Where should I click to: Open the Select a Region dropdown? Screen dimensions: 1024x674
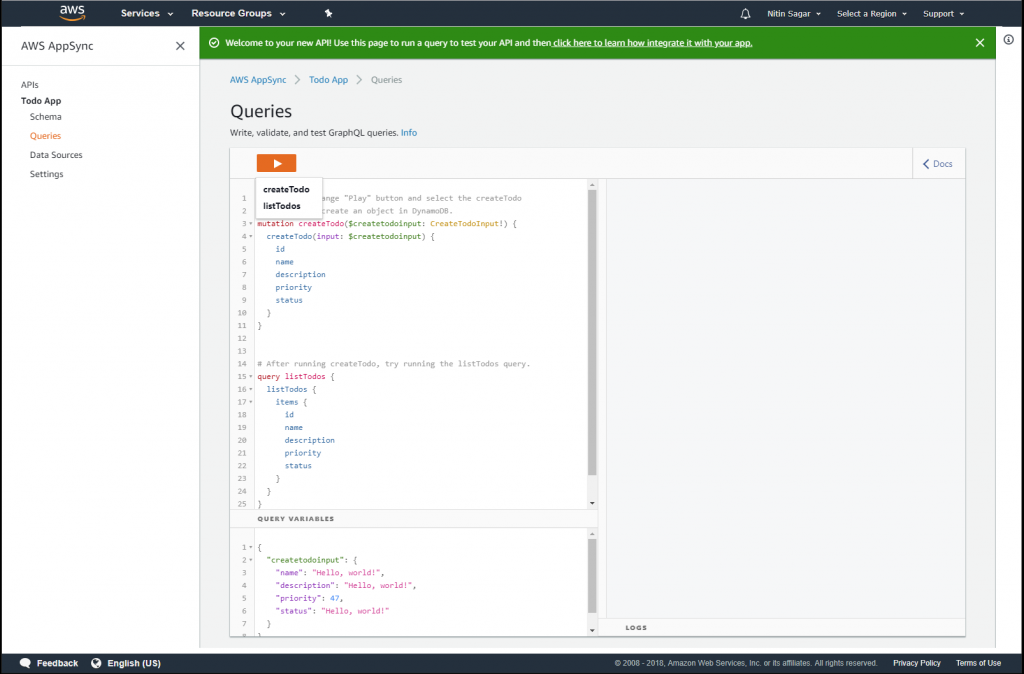tap(872, 14)
